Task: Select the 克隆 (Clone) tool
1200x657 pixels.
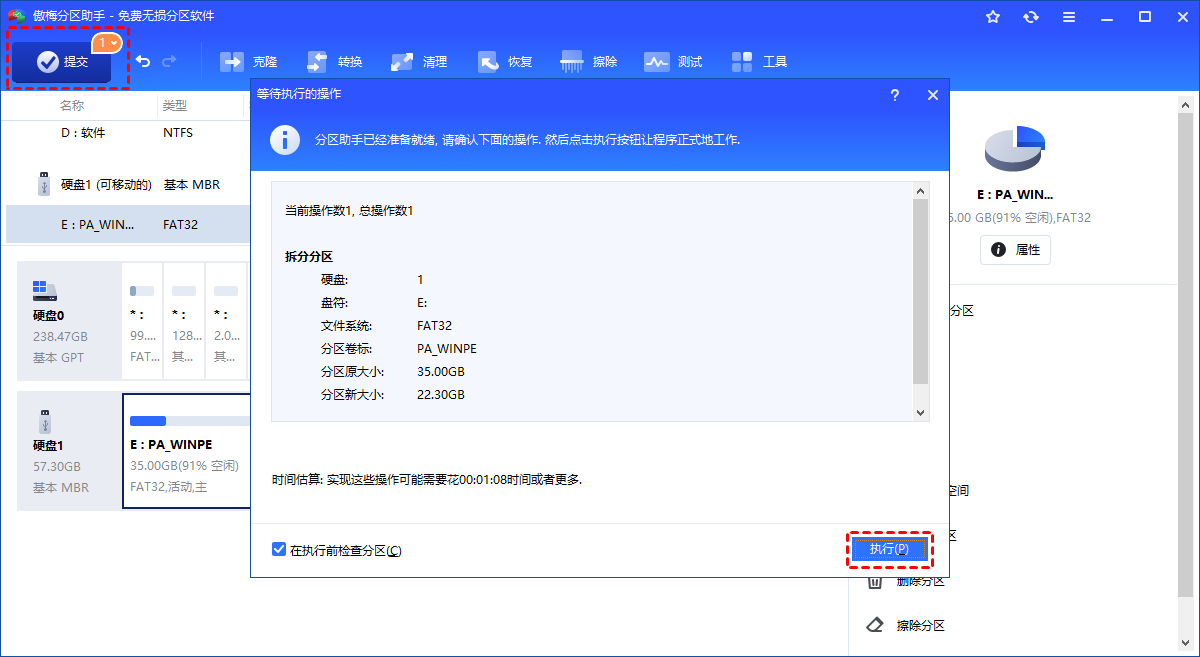Action: pos(249,61)
